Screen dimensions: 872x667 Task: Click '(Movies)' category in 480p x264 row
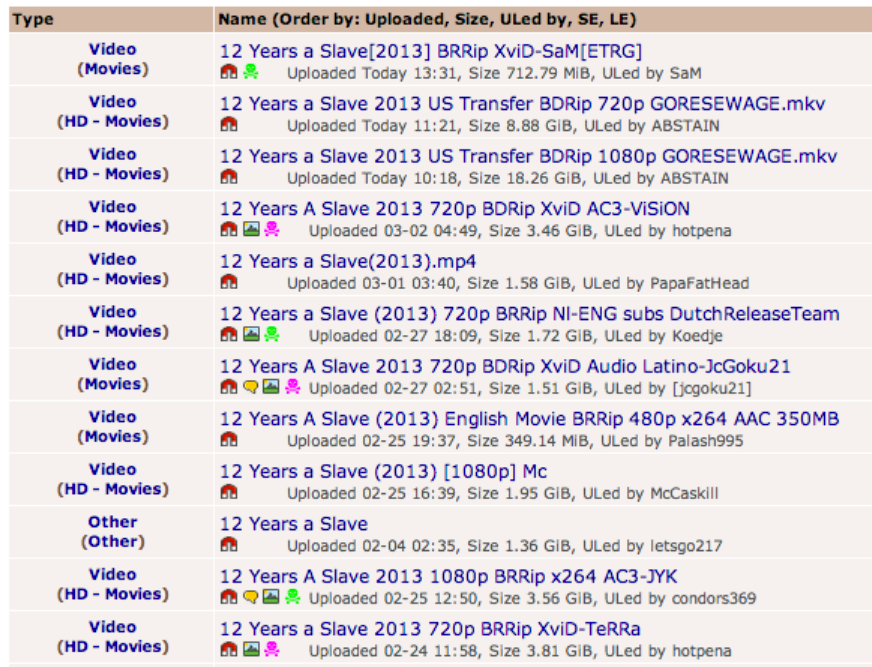point(113,436)
